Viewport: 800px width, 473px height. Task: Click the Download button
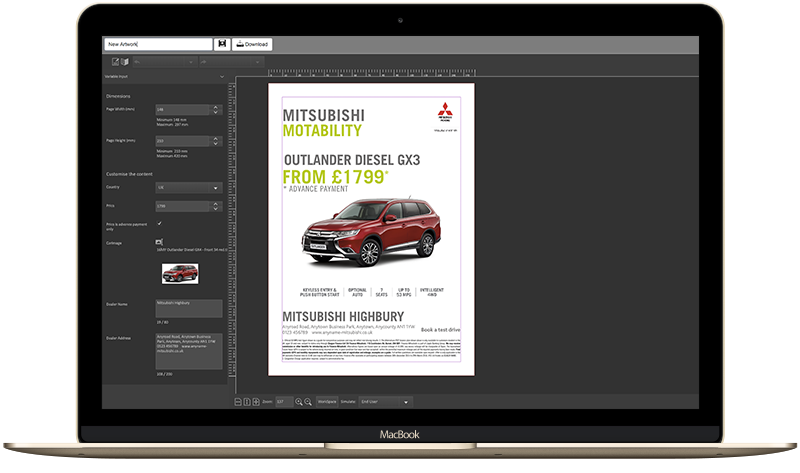pos(252,44)
